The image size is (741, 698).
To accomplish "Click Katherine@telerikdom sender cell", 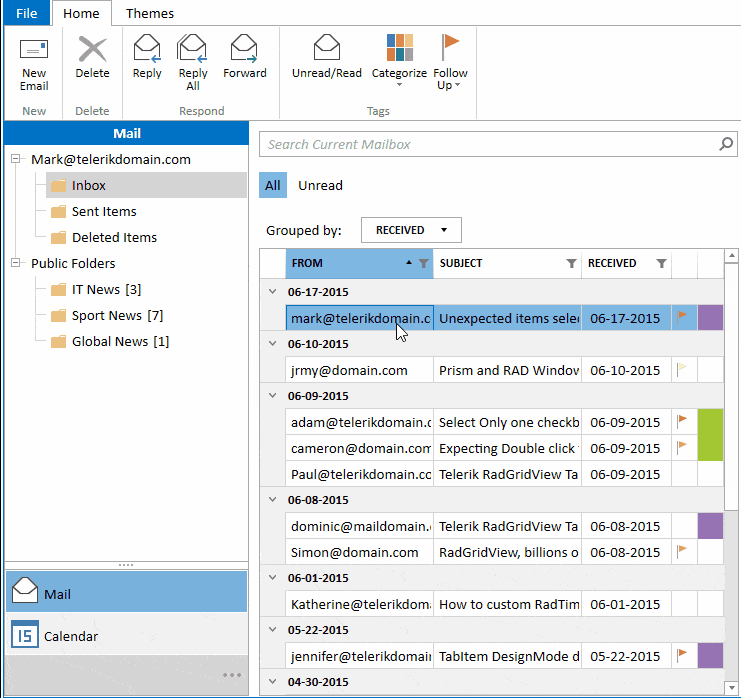I will [360, 604].
